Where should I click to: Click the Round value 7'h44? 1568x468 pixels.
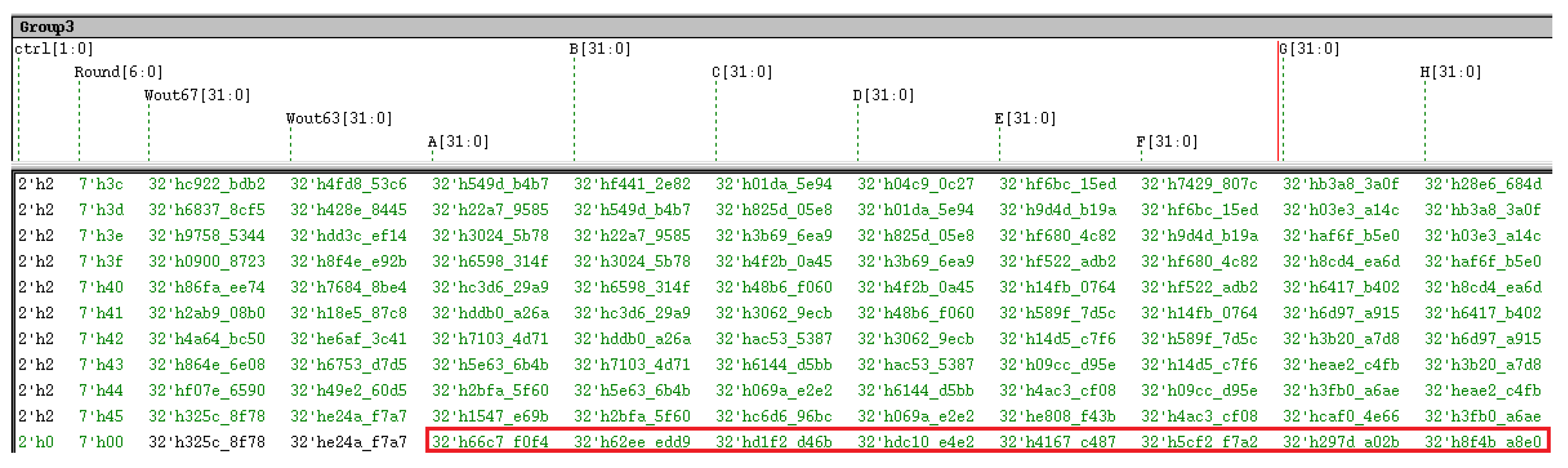(x=101, y=391)
